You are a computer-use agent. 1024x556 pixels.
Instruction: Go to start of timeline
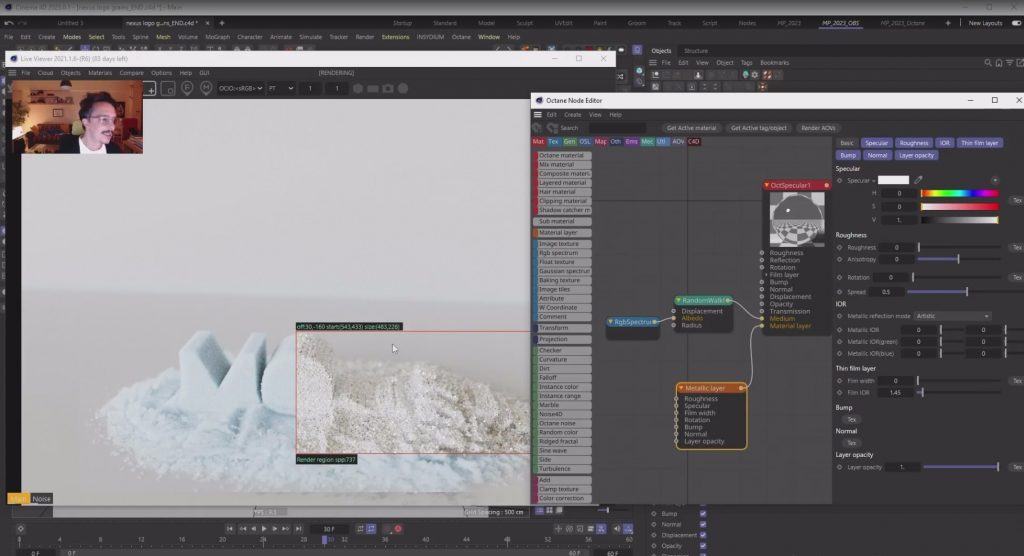(x=230, y=529)
